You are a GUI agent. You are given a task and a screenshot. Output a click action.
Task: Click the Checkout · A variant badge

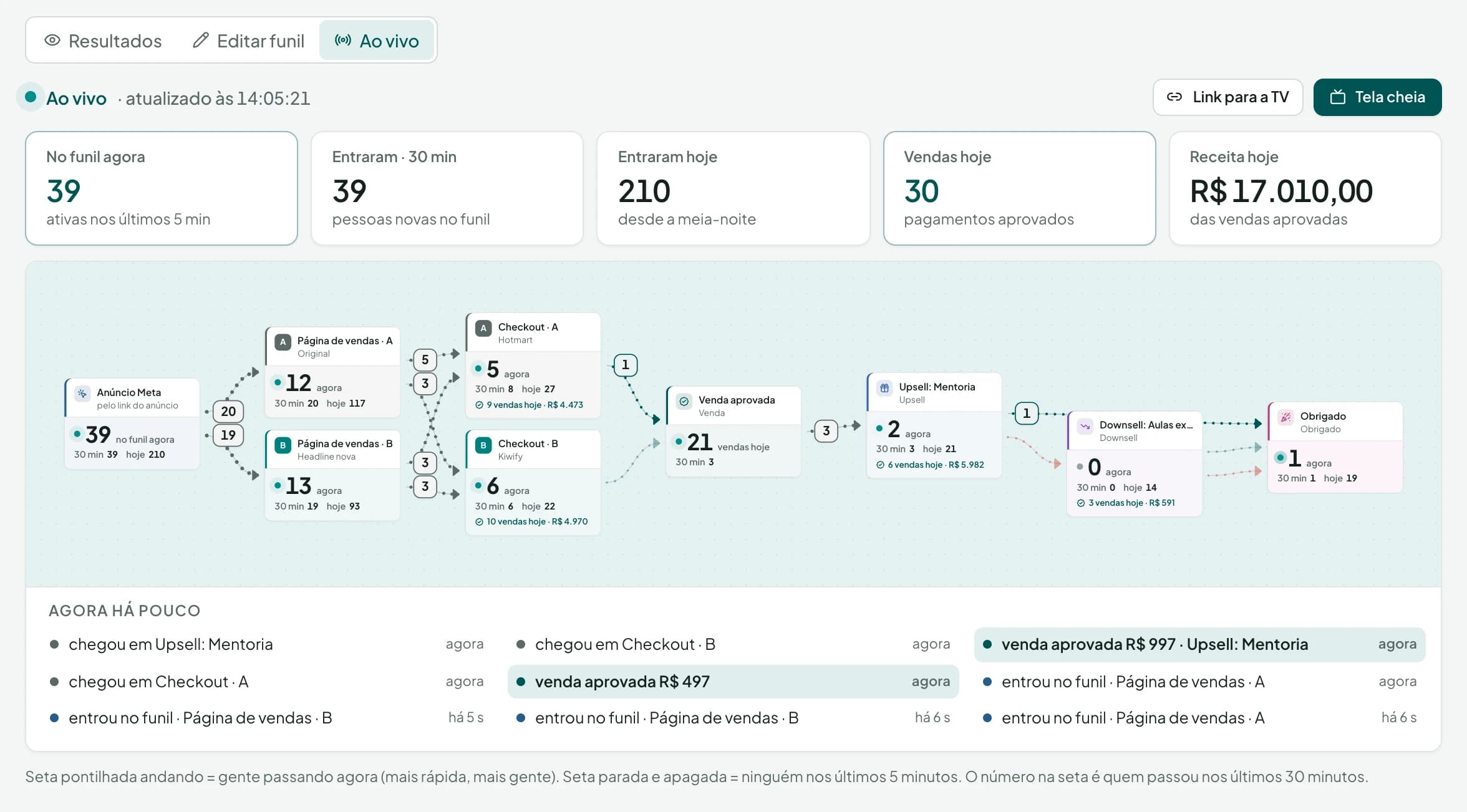483,328
